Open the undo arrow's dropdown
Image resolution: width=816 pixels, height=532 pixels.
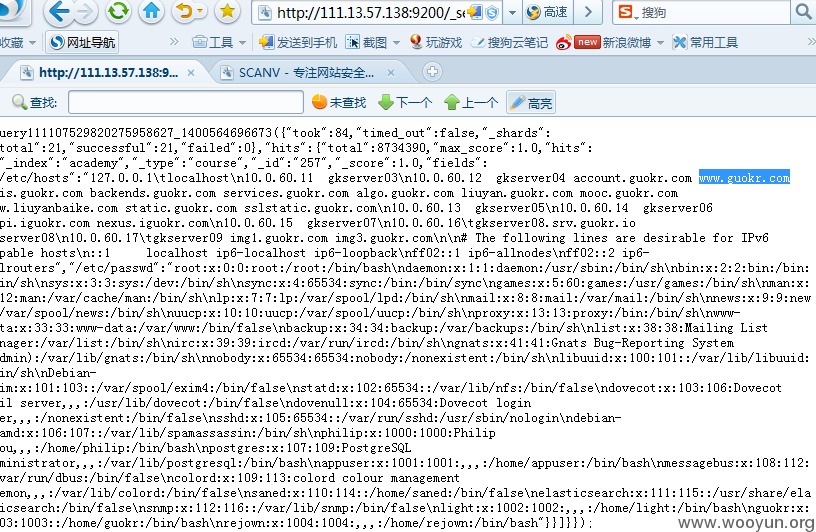tap(200, 11)
